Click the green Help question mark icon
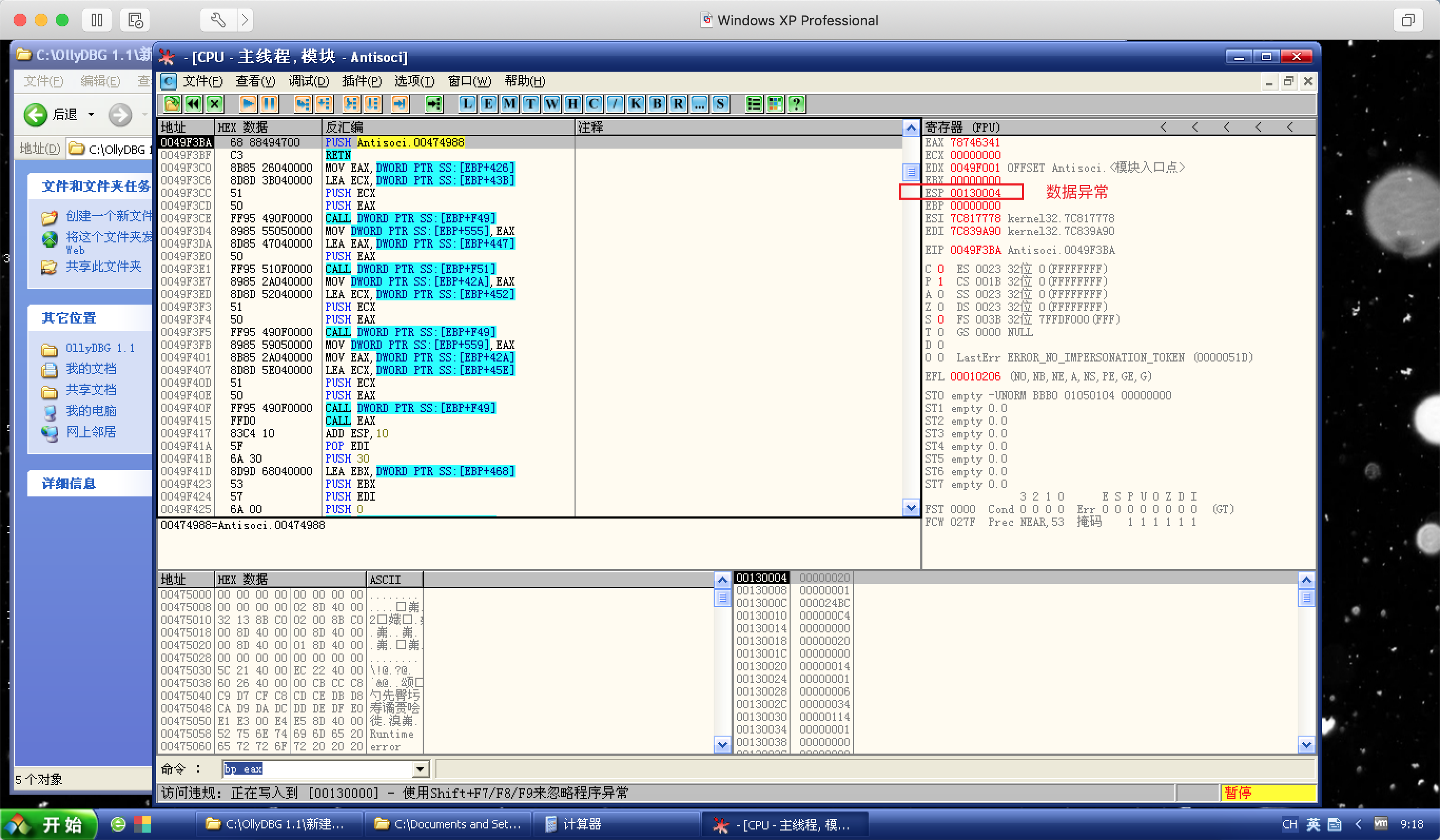 796,103
